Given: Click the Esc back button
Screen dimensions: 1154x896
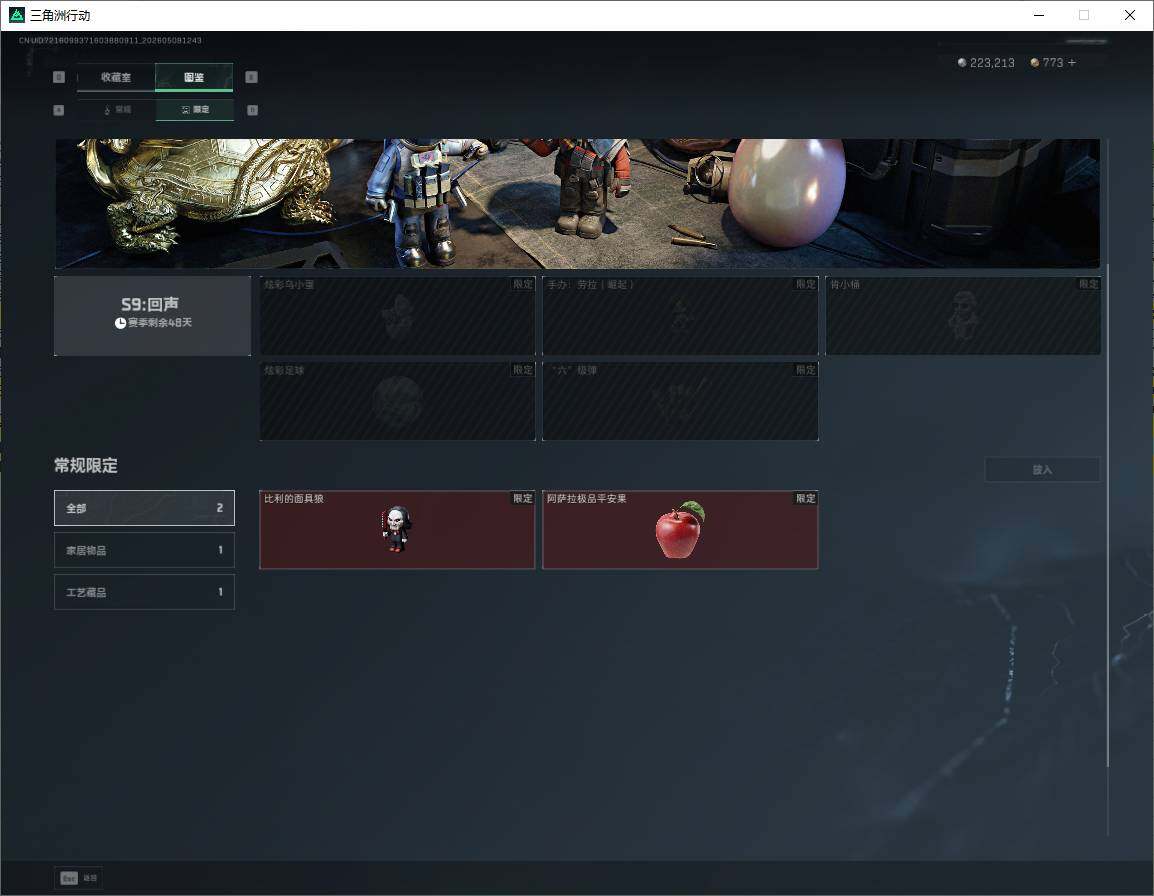Looking at the screenshot, I should pos(78,878).
